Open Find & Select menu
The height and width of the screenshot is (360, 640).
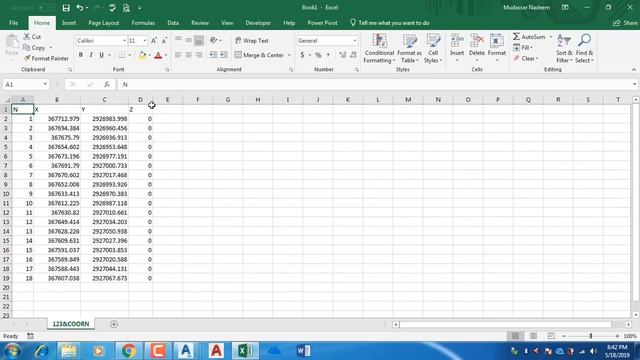[x=584, y=49]
